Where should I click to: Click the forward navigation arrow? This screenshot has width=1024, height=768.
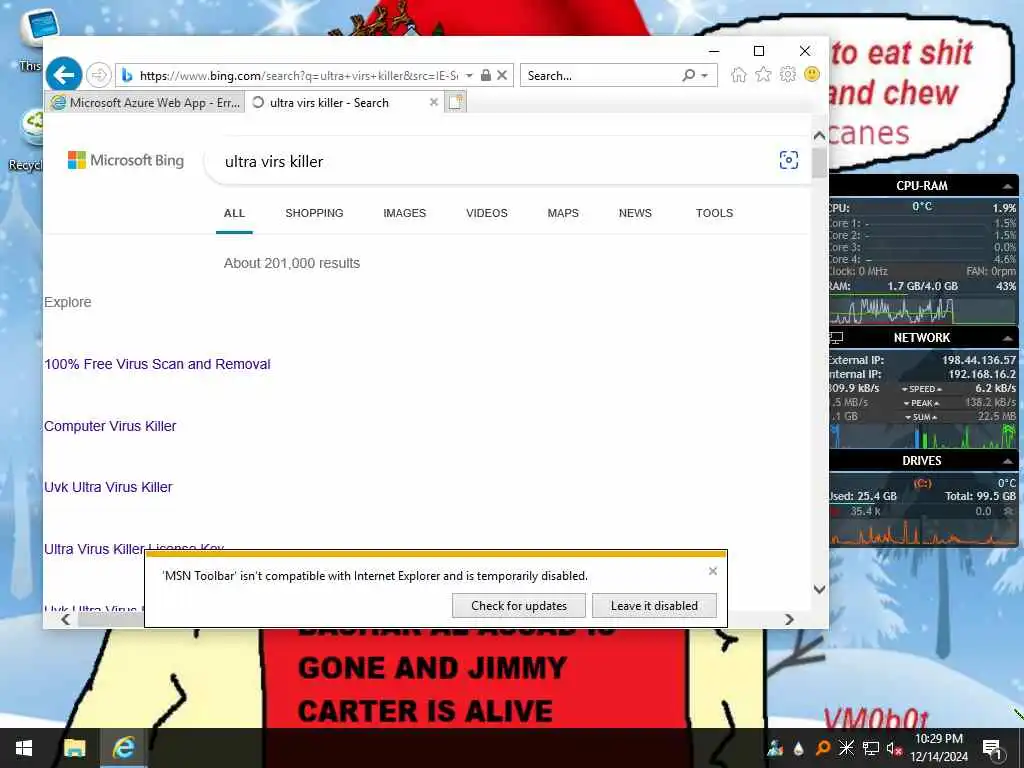click(99, 75)
